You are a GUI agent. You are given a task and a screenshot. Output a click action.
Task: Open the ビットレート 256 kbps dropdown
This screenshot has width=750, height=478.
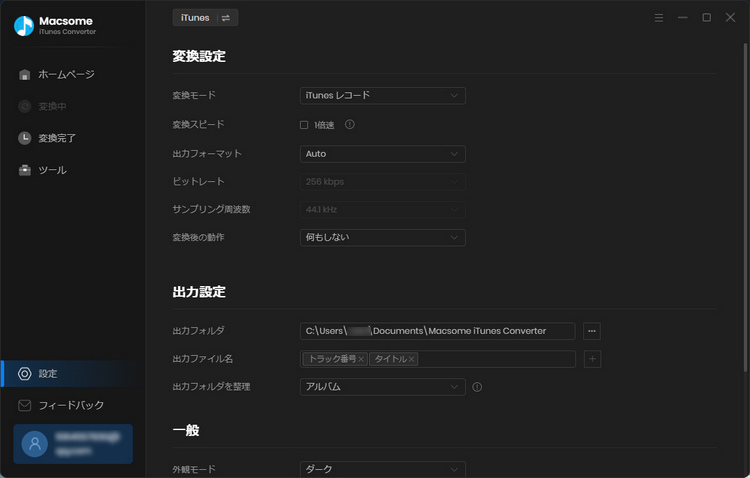pos(383,182)
